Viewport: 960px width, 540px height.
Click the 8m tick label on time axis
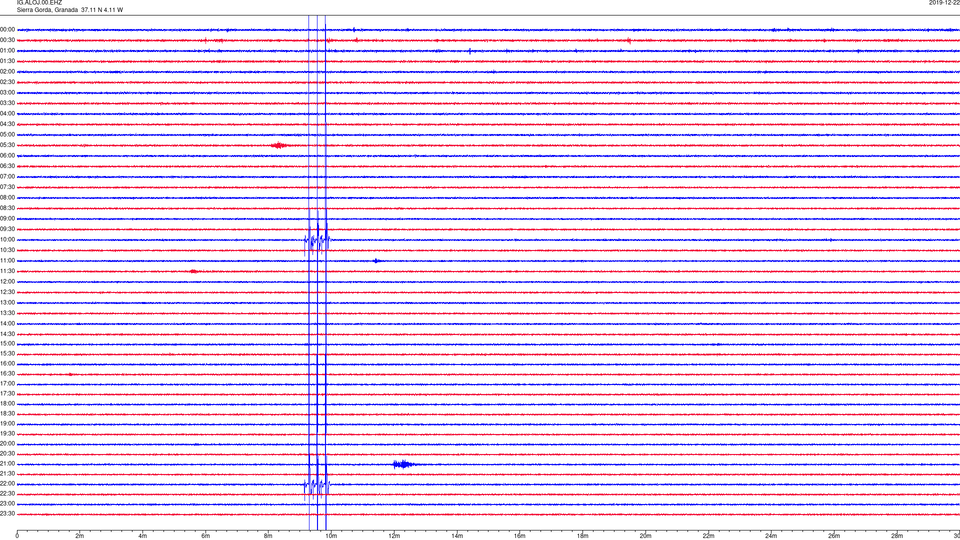(x=268, y=536)
